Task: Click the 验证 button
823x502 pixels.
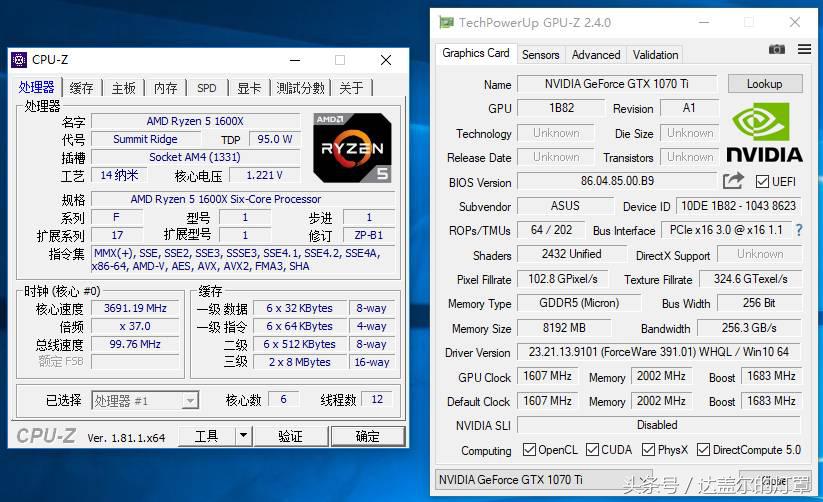Action: point(291,436)
